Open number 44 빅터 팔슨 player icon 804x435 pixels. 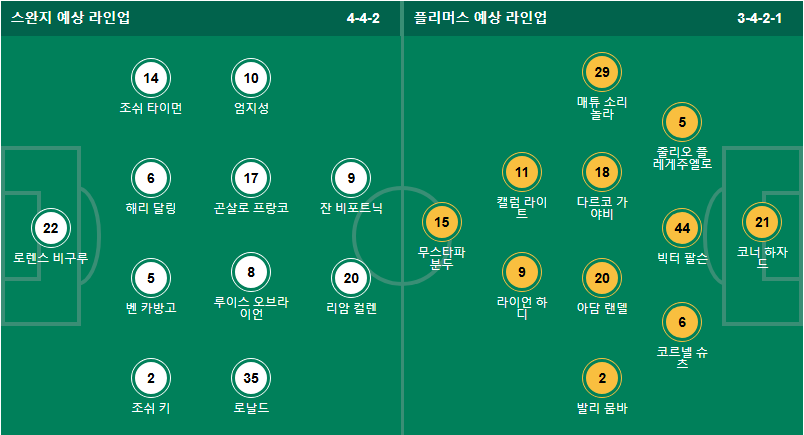point(682,228)
